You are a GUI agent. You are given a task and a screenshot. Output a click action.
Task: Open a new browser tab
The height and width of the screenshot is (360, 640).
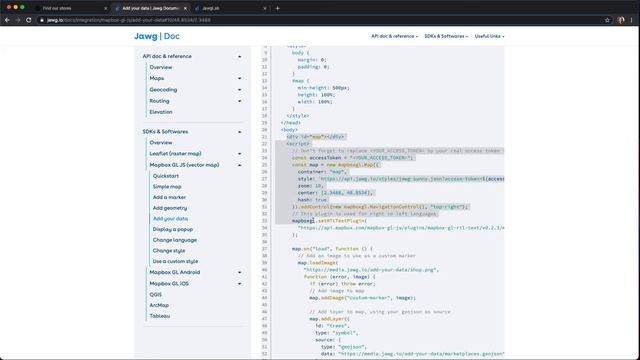[278, 8]
